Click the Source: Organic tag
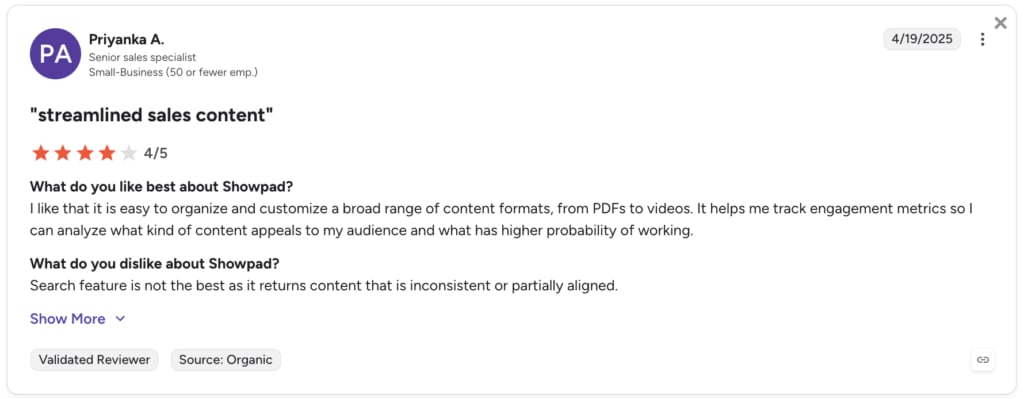 (x=226, y=360)
